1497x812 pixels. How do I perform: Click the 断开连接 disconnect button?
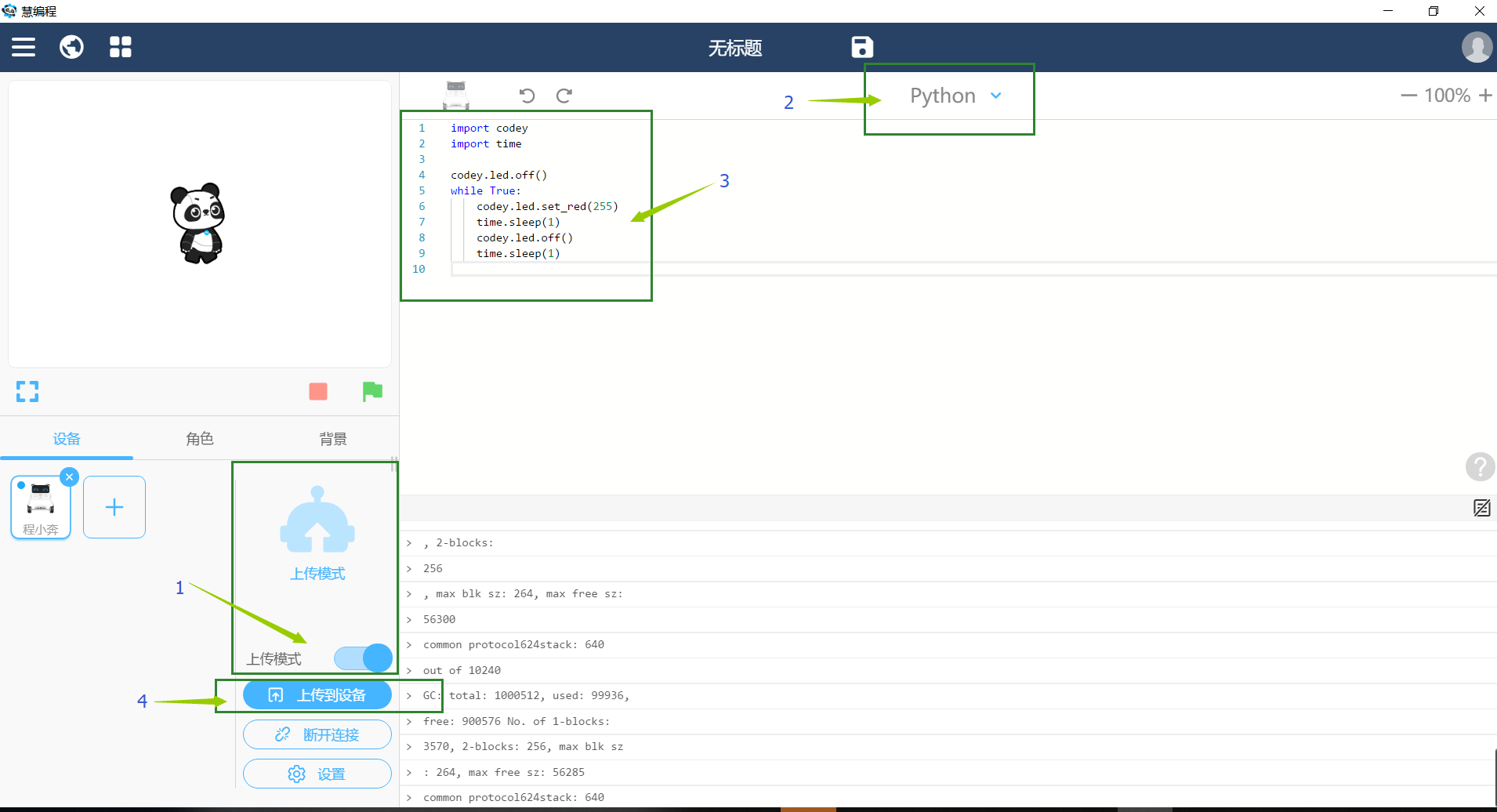317,734
